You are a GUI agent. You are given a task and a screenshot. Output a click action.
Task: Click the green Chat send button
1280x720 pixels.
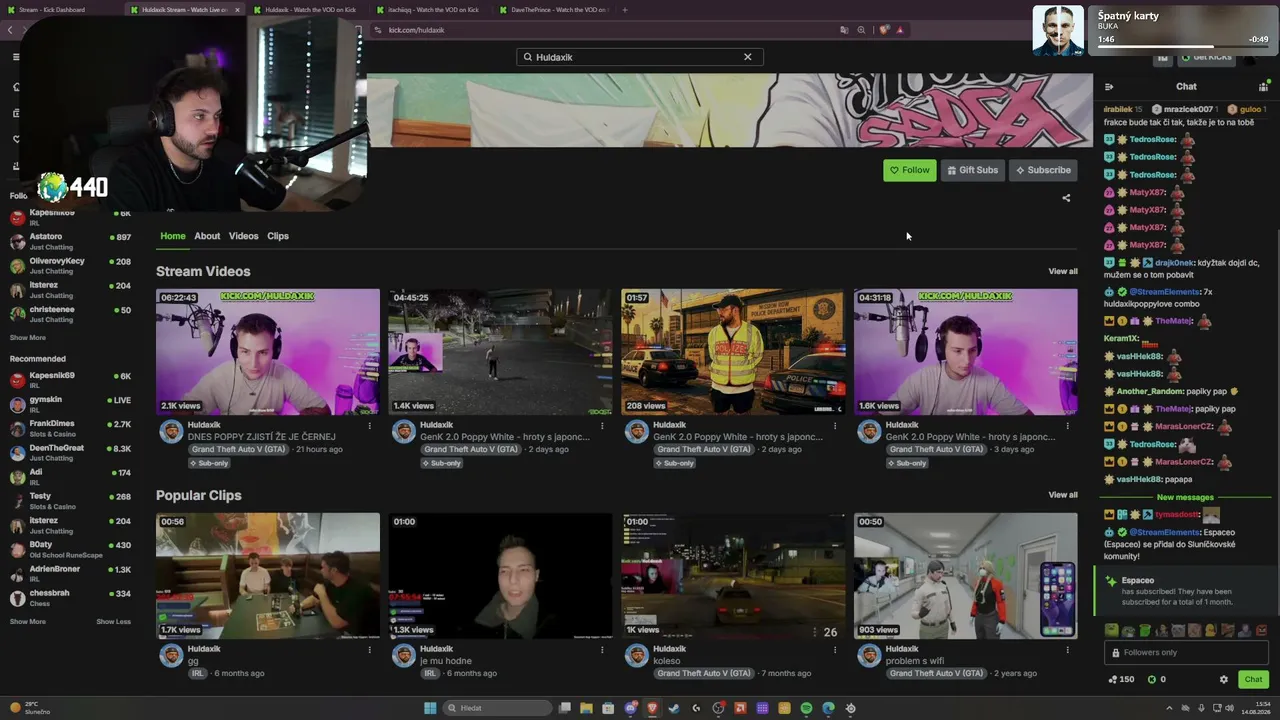point(1253,680)
